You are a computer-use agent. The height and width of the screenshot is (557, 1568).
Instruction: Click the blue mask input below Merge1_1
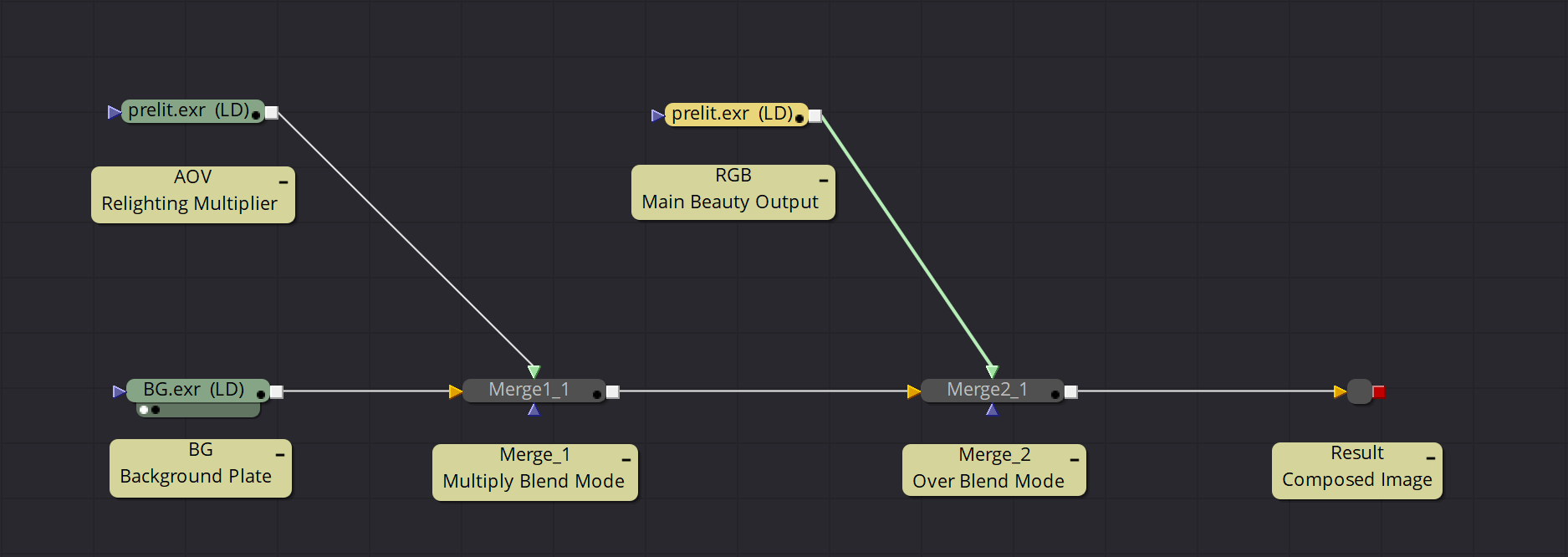[x=534, y=410]
